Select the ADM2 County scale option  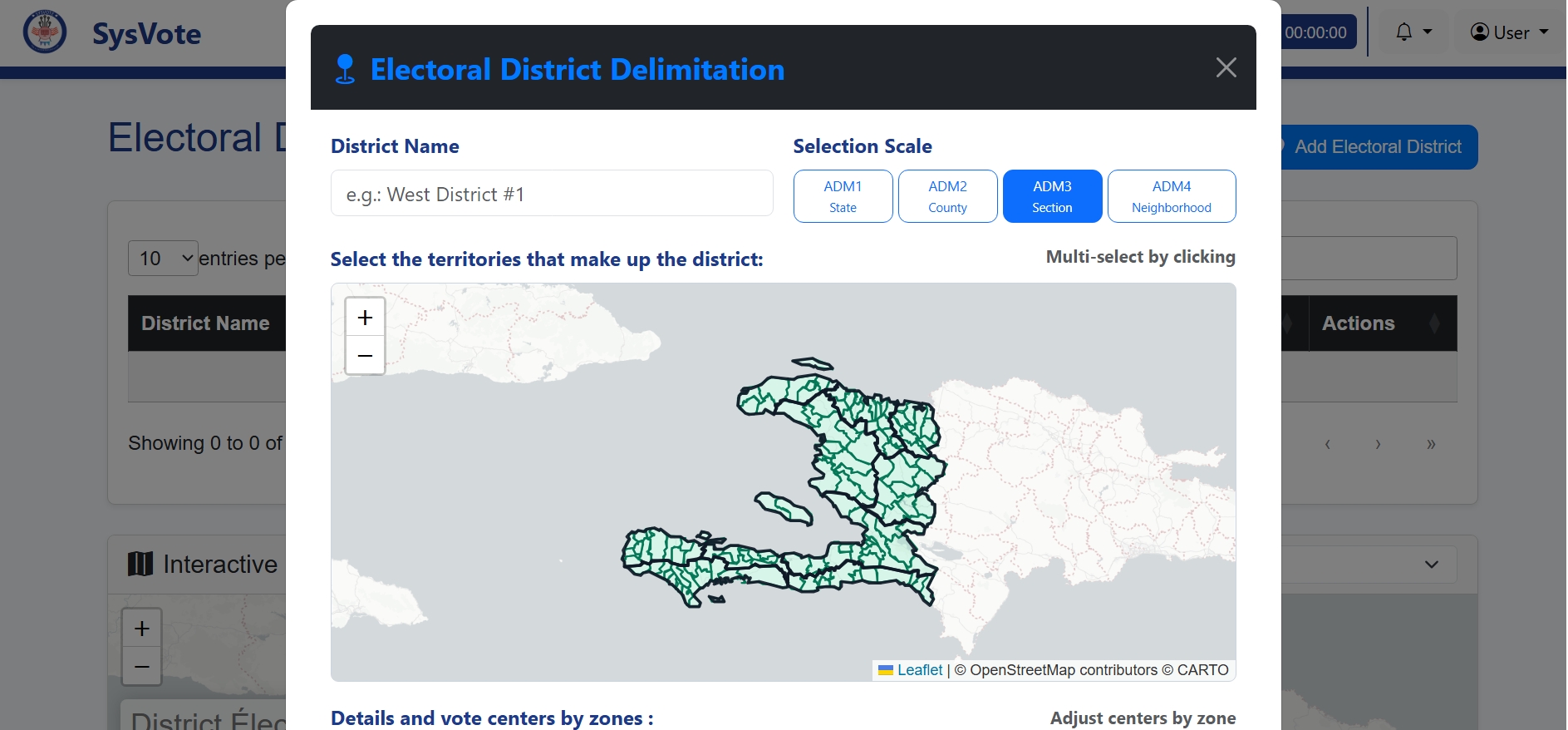click(947, 196)
